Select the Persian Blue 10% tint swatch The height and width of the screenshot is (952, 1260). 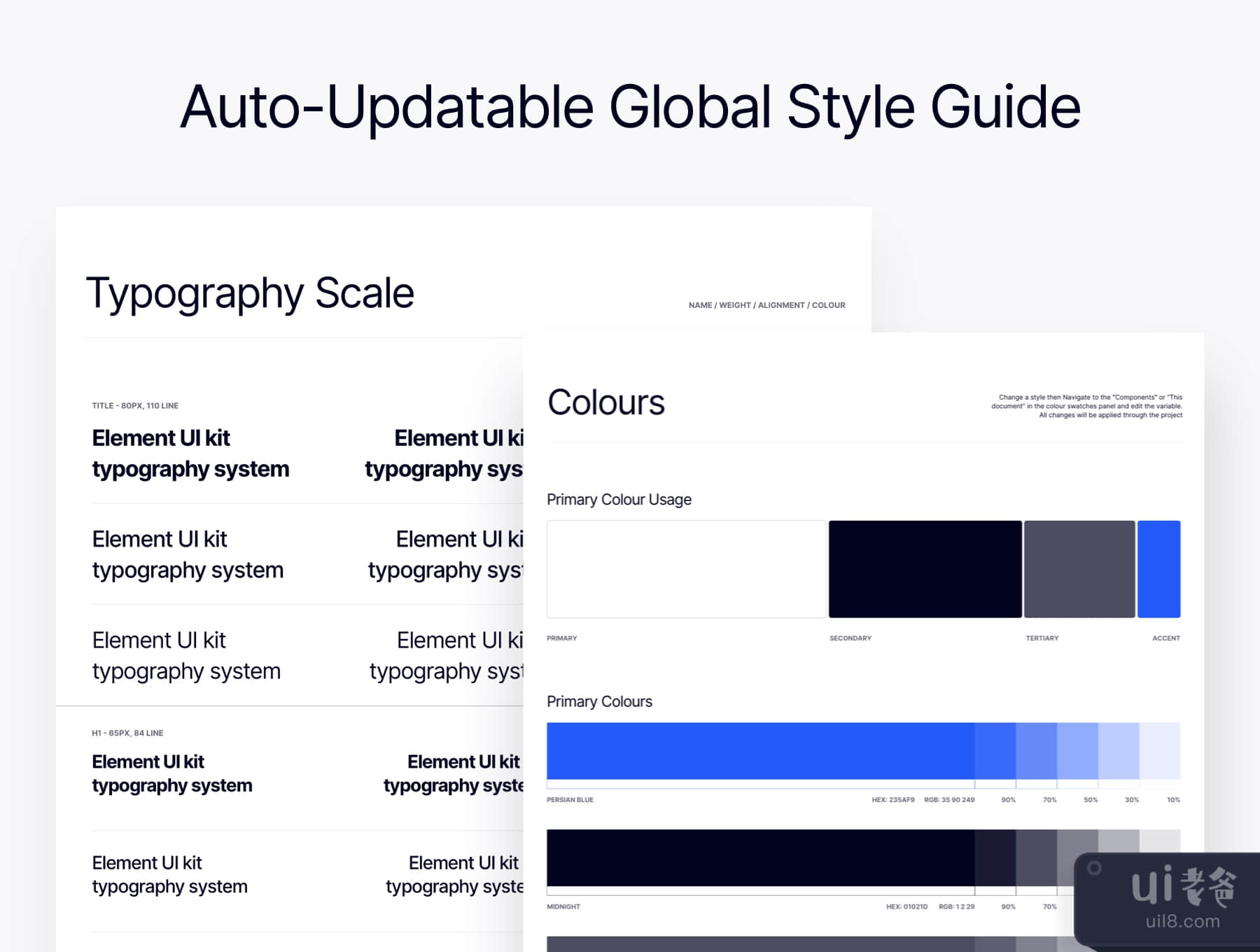1160,750
